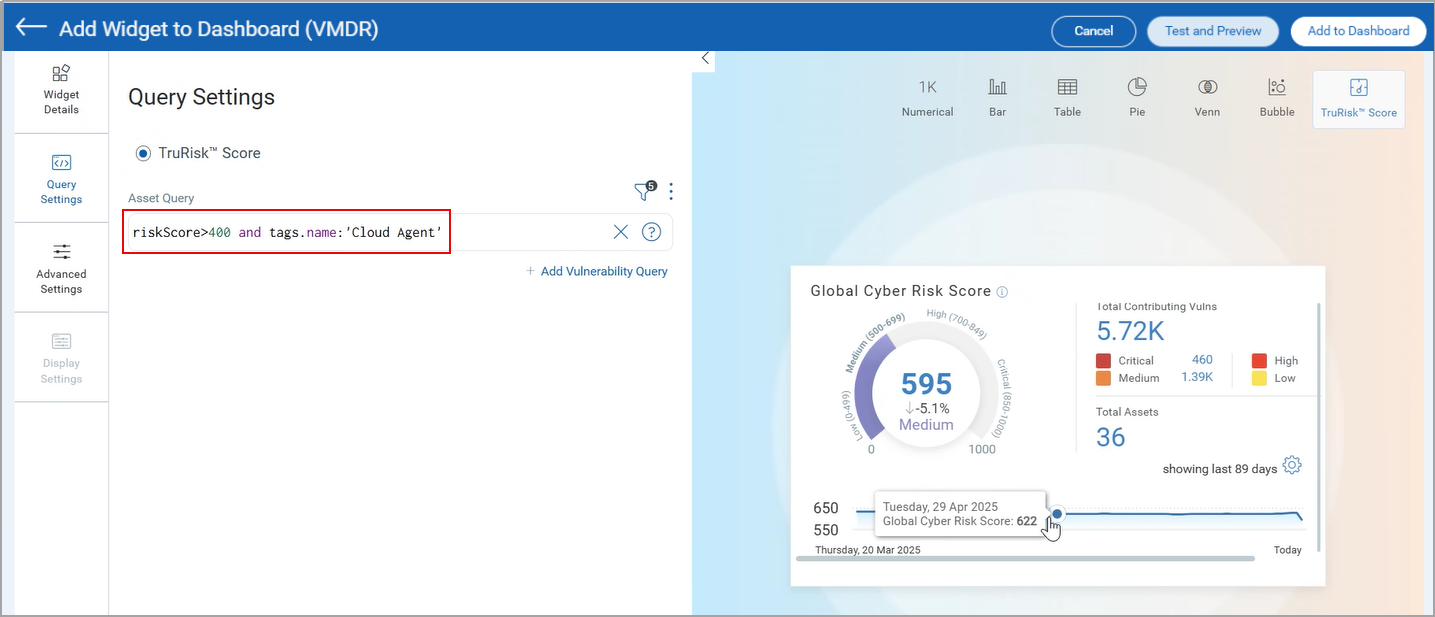Open Advanced Settings section
Screen dimensions: 1435x617
pos(61,268)
